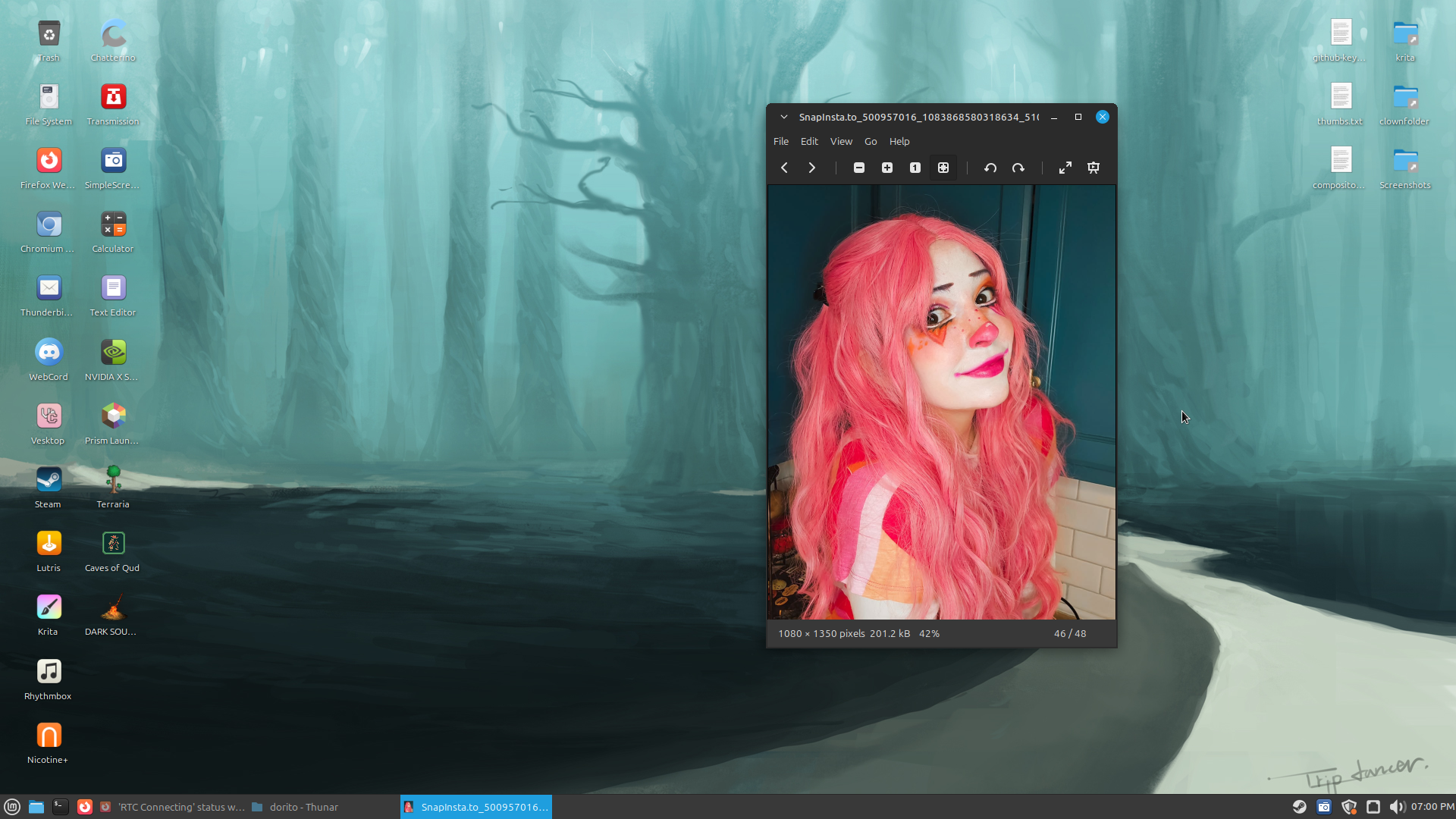Open the Linux Mint start menu
1456x819 pixels.
12,807
